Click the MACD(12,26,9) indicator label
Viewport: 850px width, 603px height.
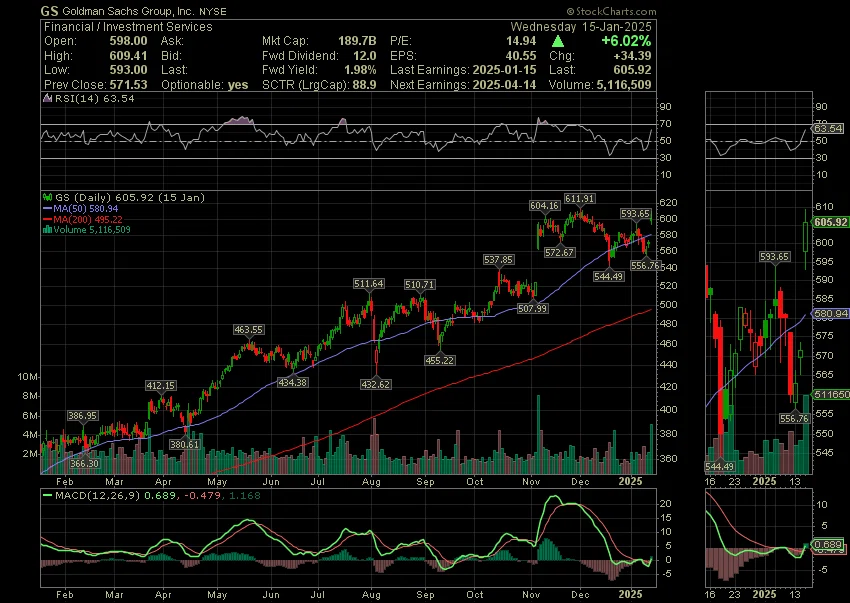click(98, 496)
